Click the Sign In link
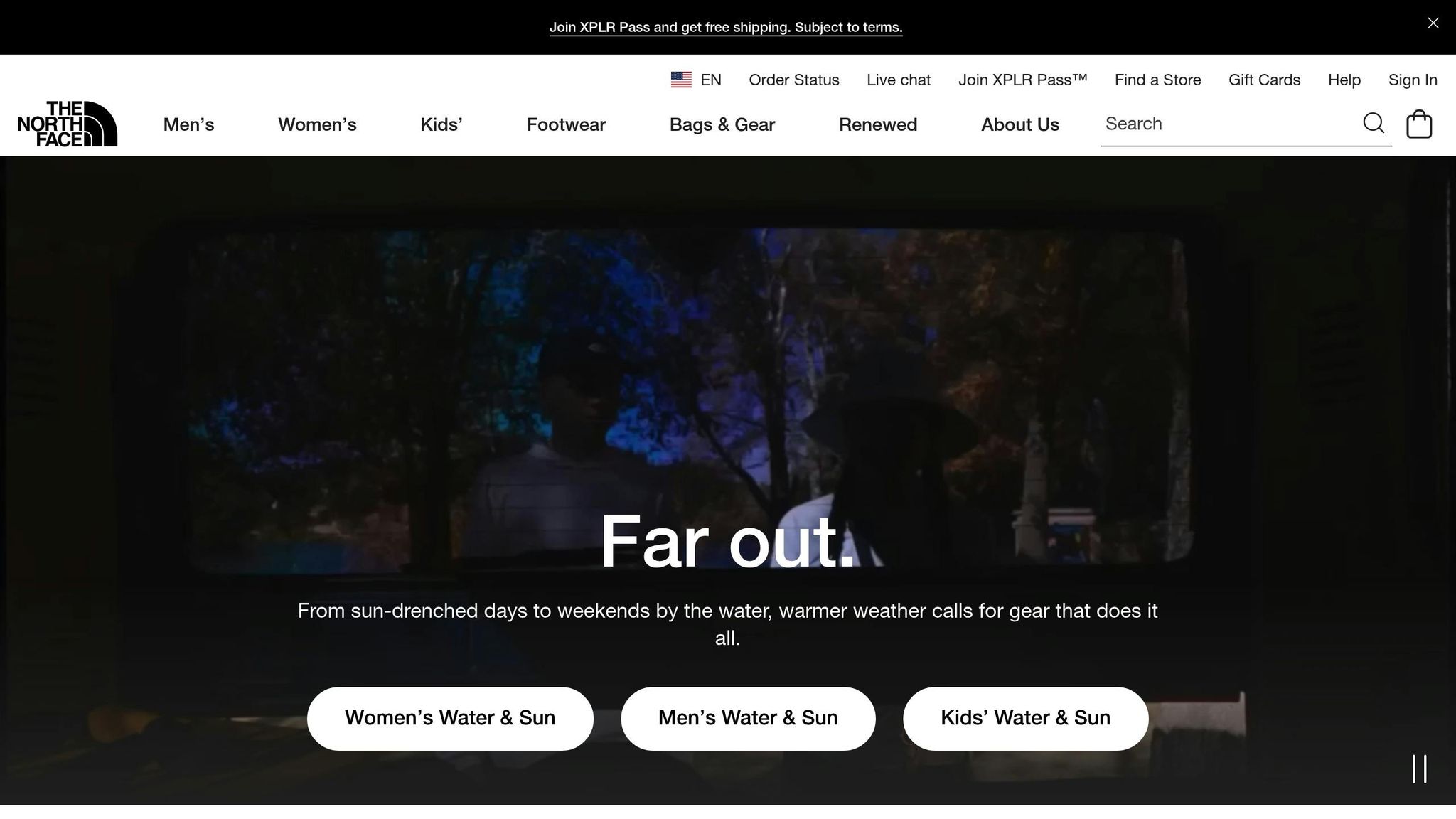Image resolution: width=1456 pixels, height=819 pixels. click(1413, 80)
